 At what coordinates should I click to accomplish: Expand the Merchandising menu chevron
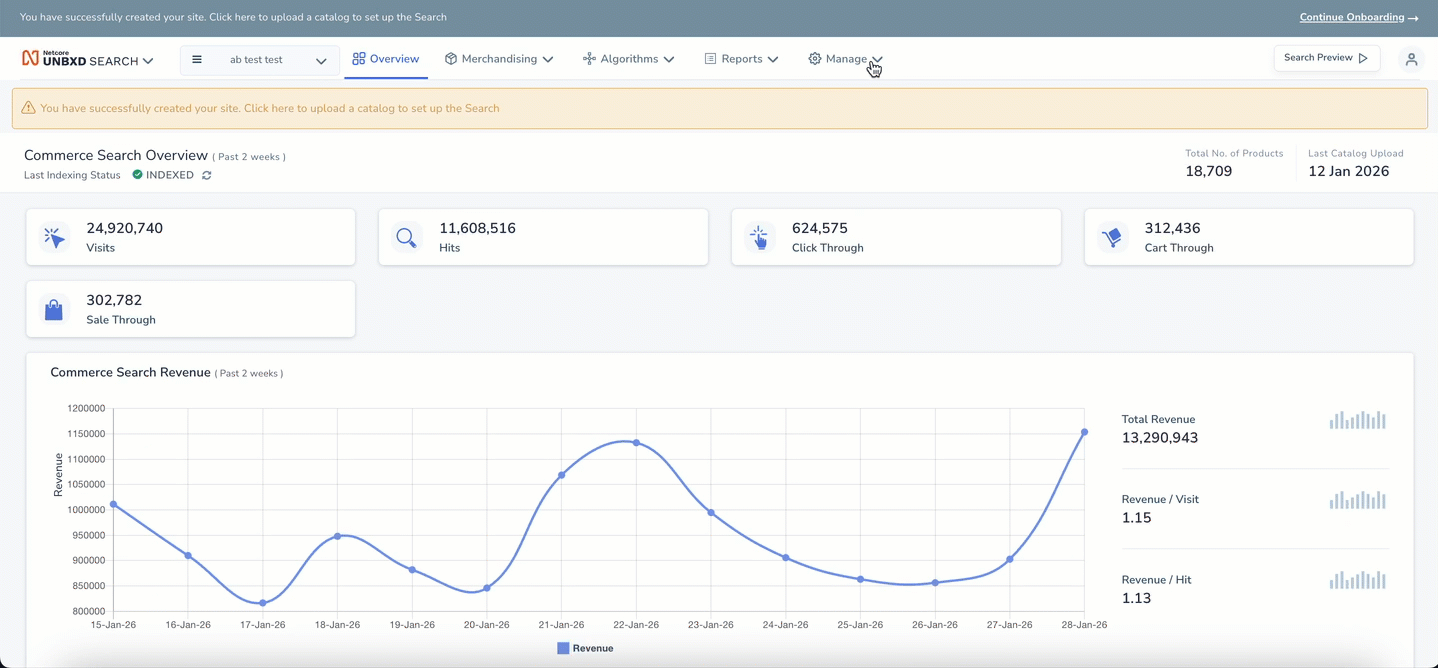click(548, 60)
